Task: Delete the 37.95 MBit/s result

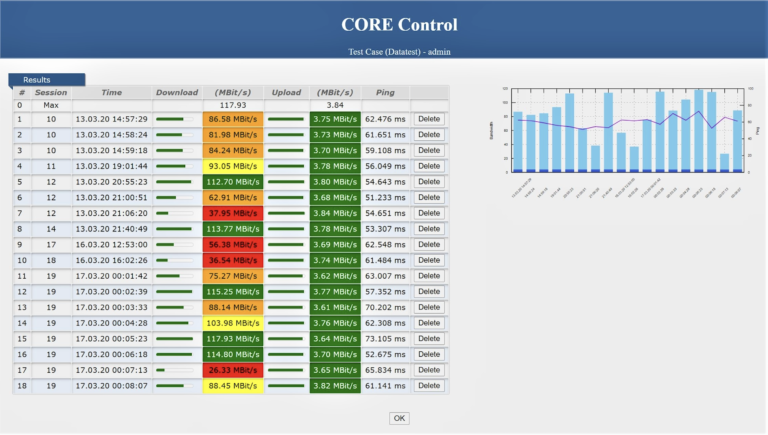Action: [x=429, y=213]
